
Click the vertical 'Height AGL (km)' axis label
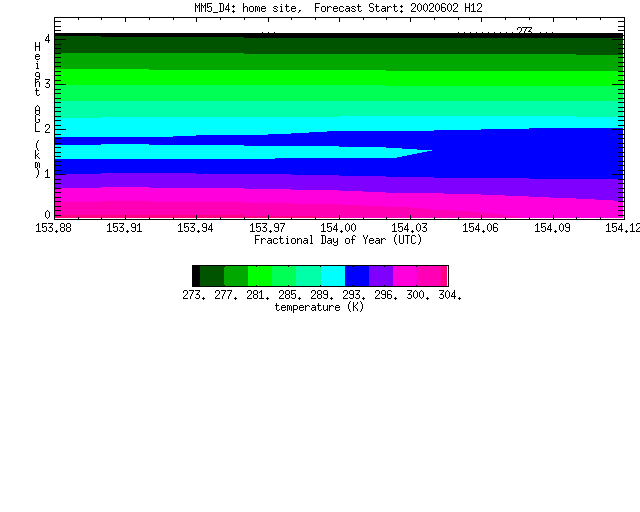(37, 110)
